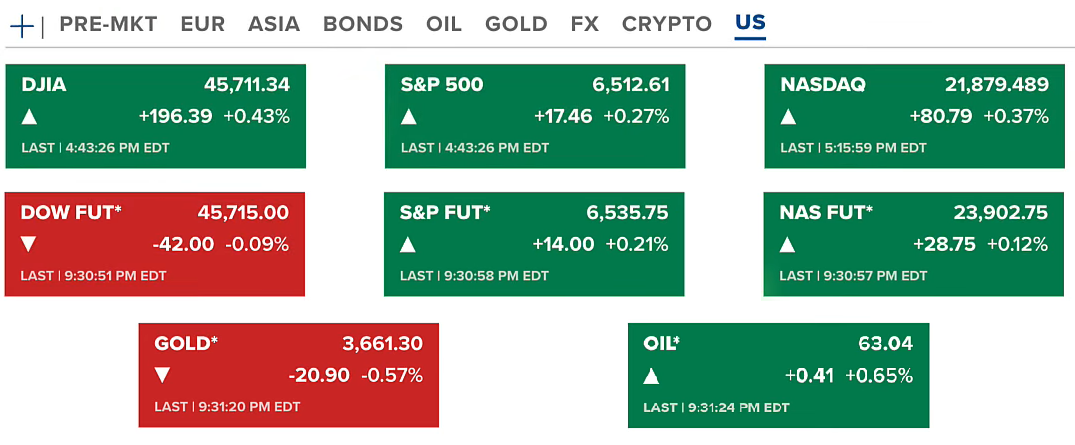Click the DJIA up arrow icon
Viewport: 1075px width, 445px height.
[29, 117]
